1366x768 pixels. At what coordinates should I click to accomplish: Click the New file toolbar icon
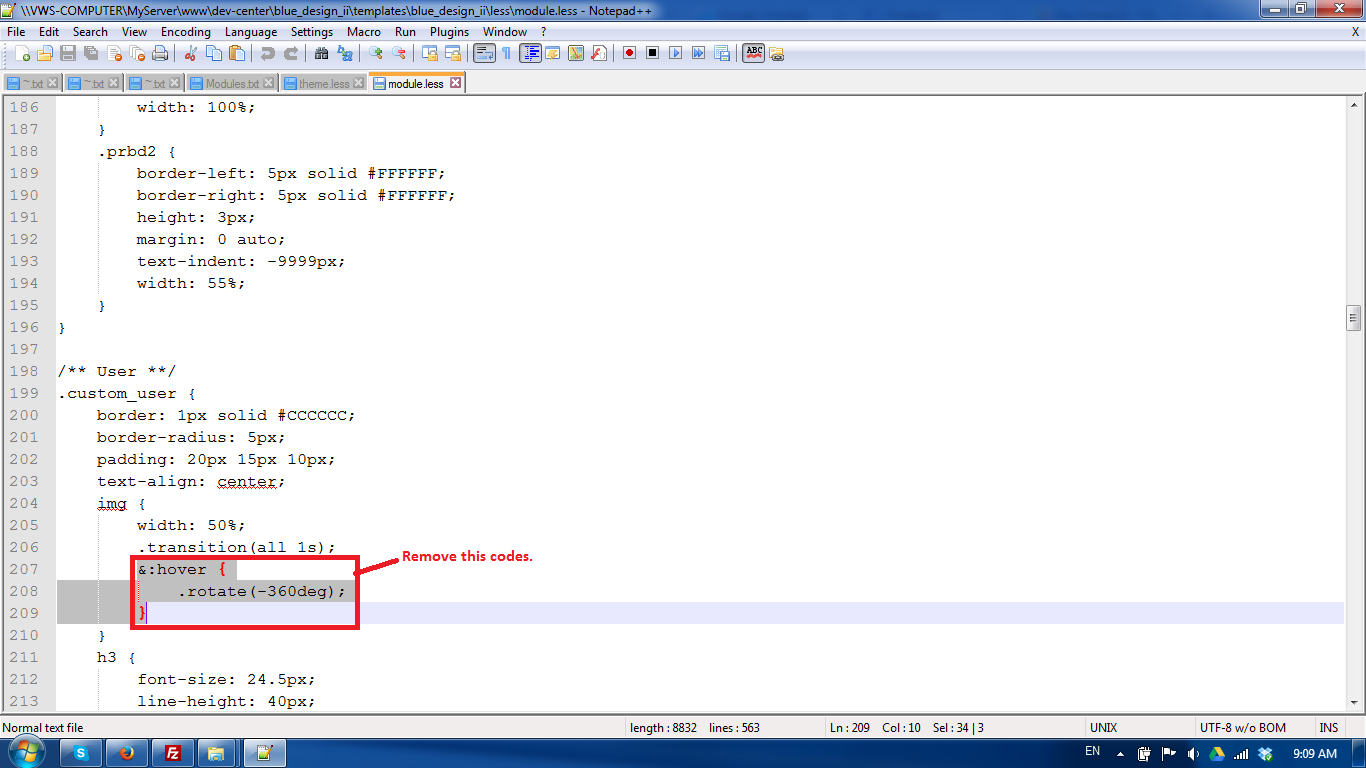click(x=22, y=53)
